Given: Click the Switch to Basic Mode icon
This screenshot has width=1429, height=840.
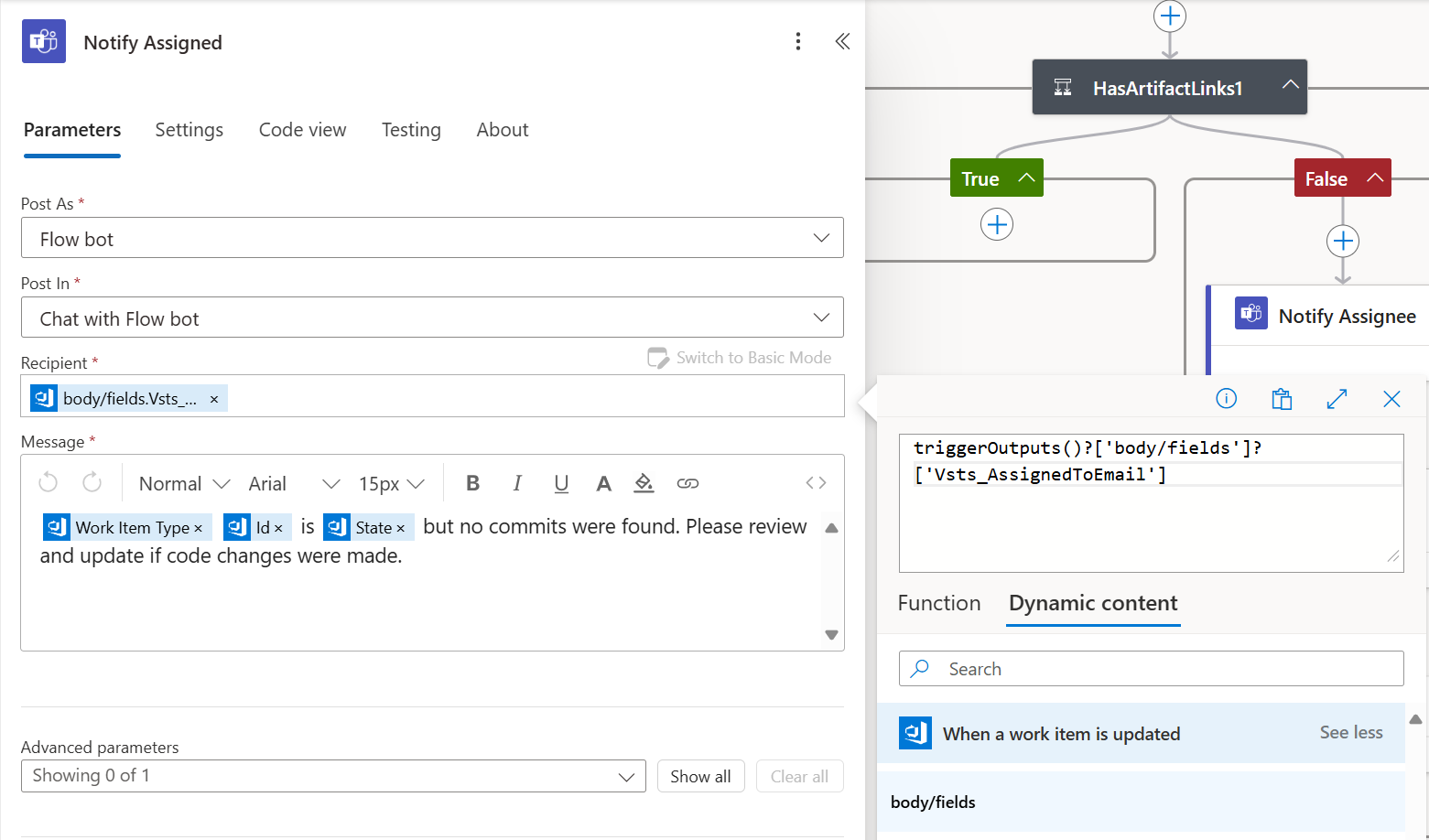Looking at the screenshot, I should click(658, 358).
